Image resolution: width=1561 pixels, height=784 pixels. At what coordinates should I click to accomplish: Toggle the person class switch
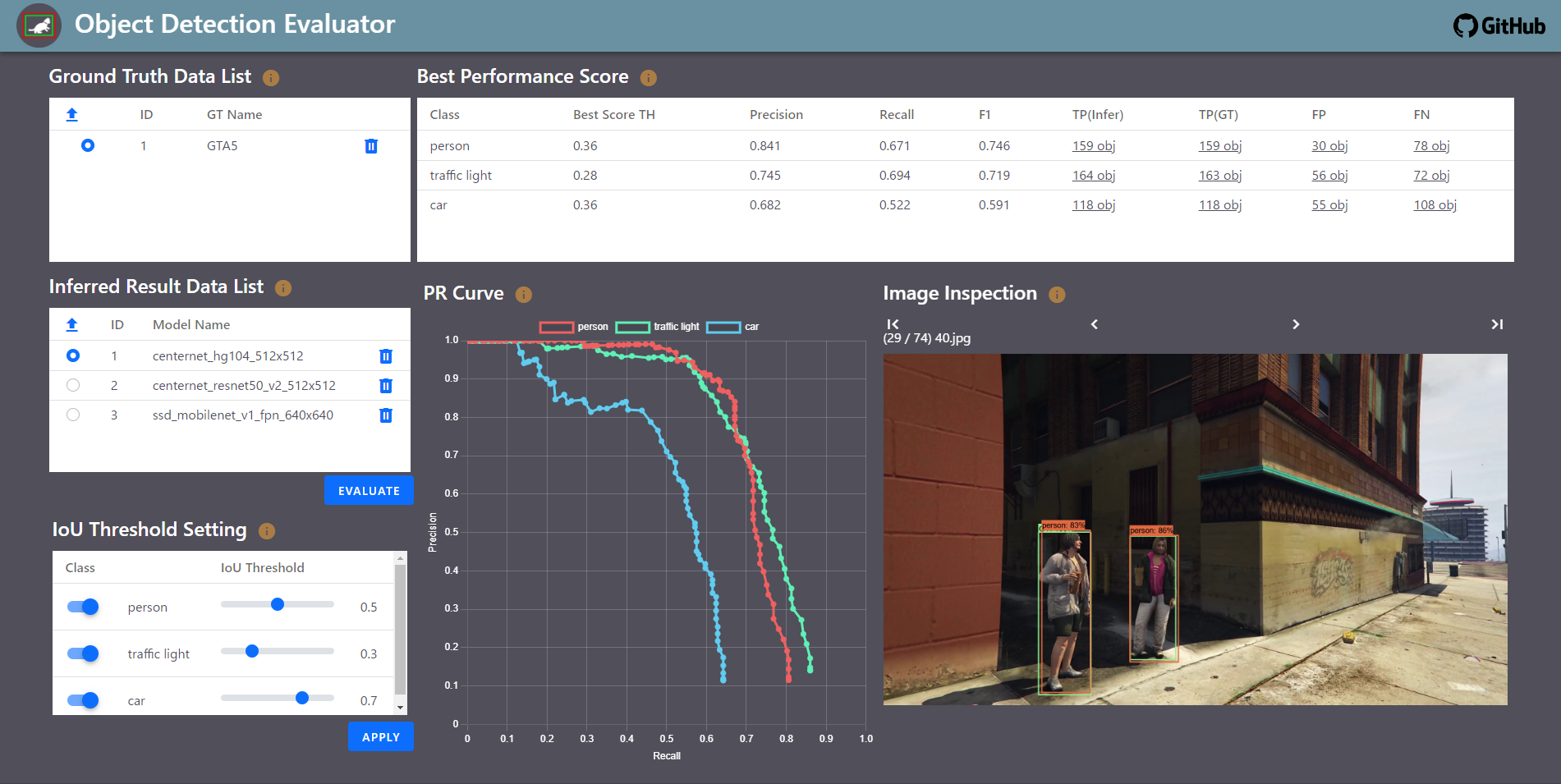click(83, 607)
